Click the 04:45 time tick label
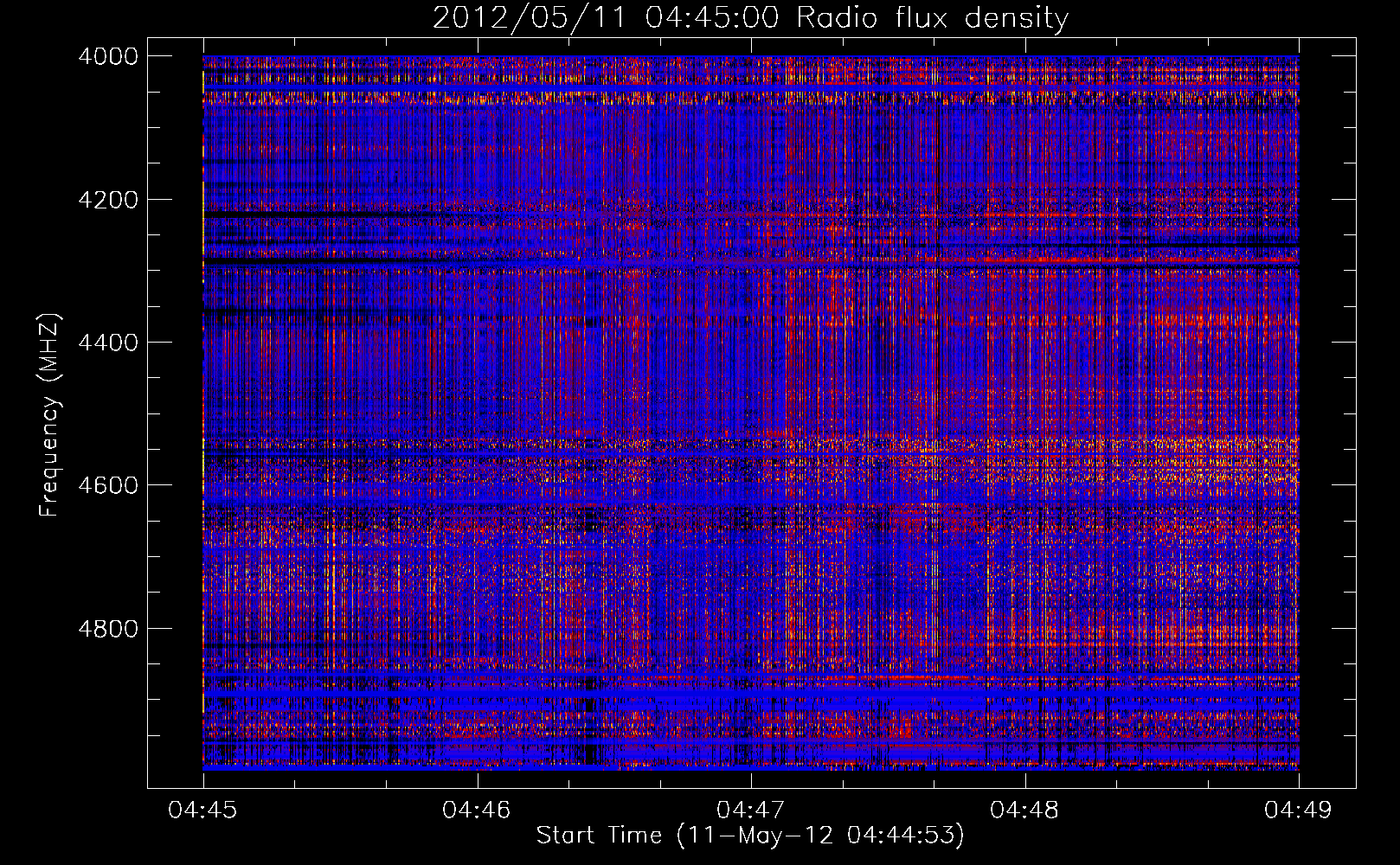 coord(202,811)
